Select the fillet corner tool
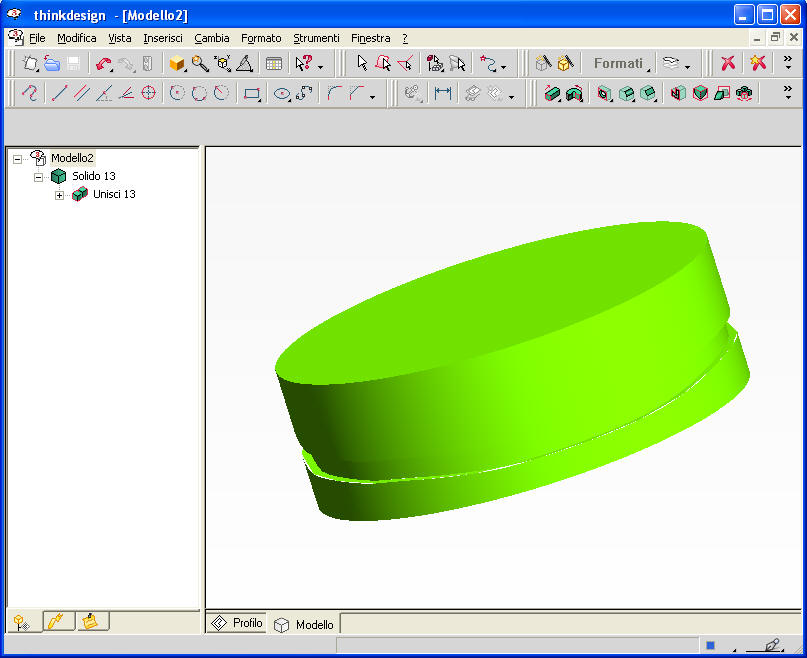This screenshot has width=807, height=658. tap(334, 93)
